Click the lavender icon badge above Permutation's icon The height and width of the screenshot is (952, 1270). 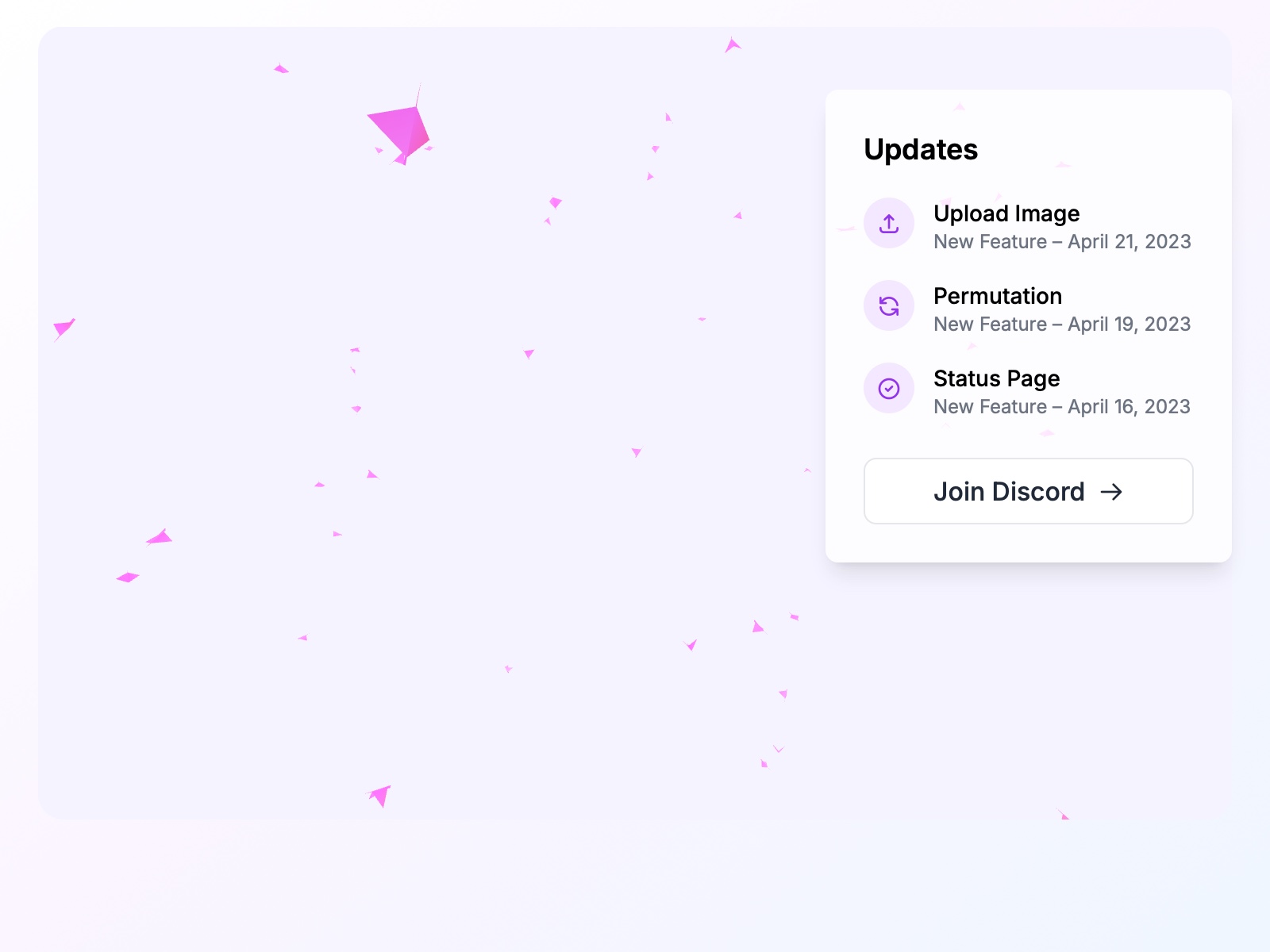click(x=889, y=223)
